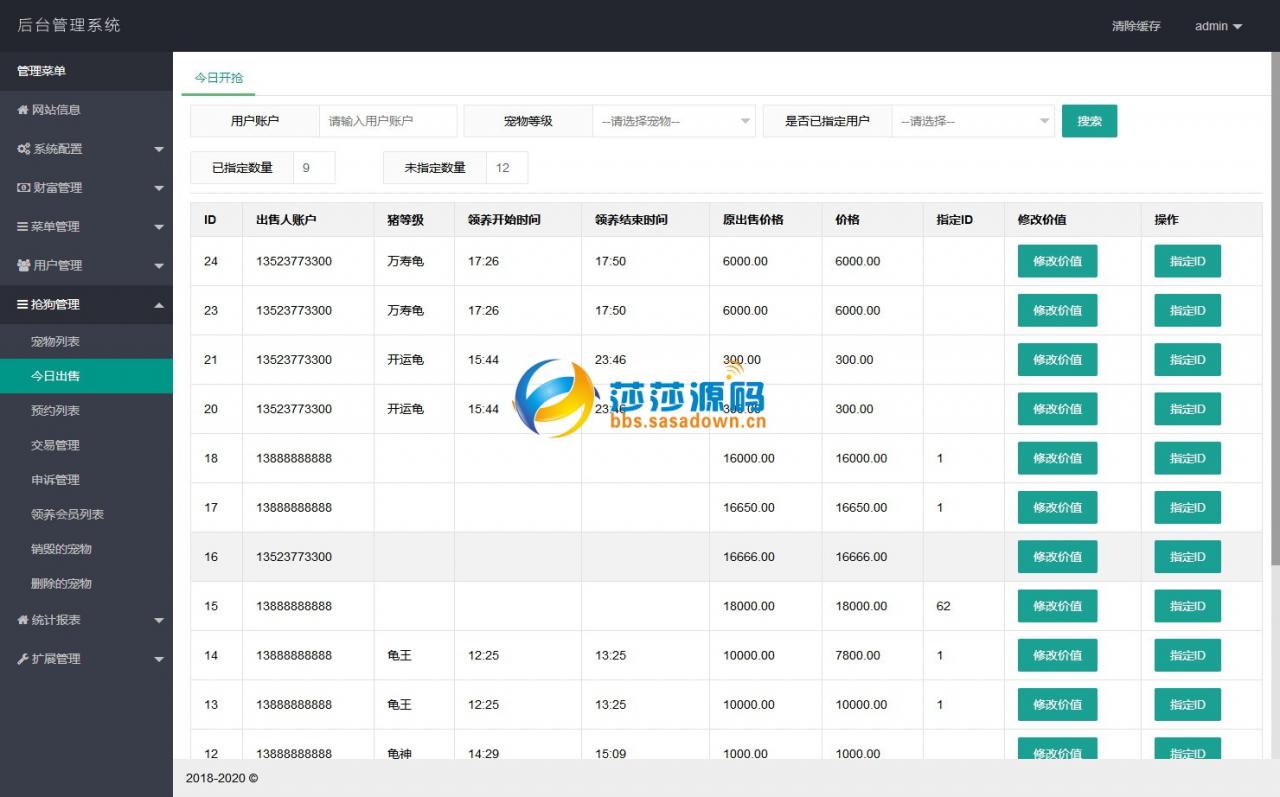
Task: Open 网站信息 in the sidebar
Action: click(86, 110)
